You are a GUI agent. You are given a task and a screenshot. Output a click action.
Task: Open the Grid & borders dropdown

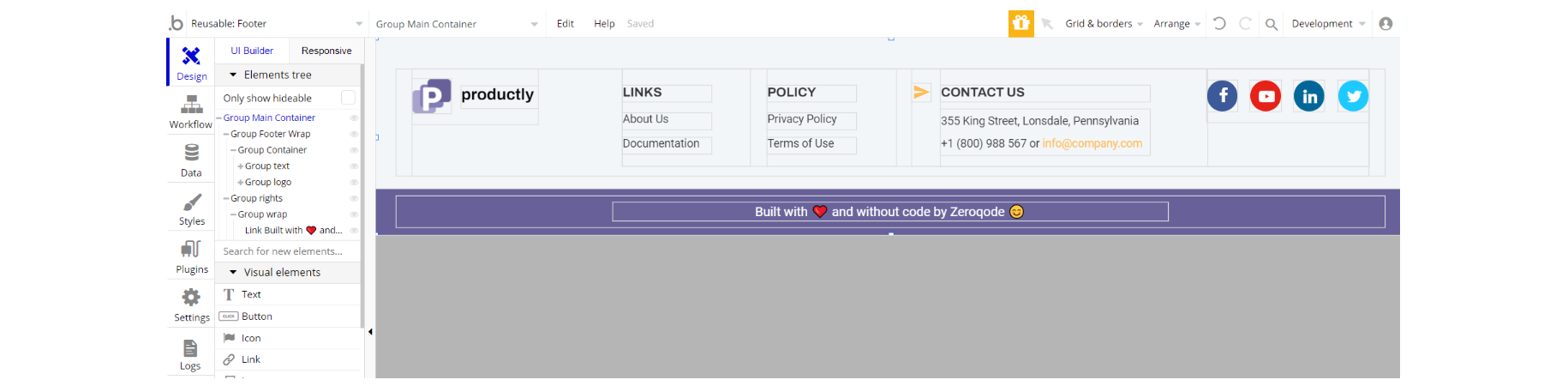coord(1104,24)
